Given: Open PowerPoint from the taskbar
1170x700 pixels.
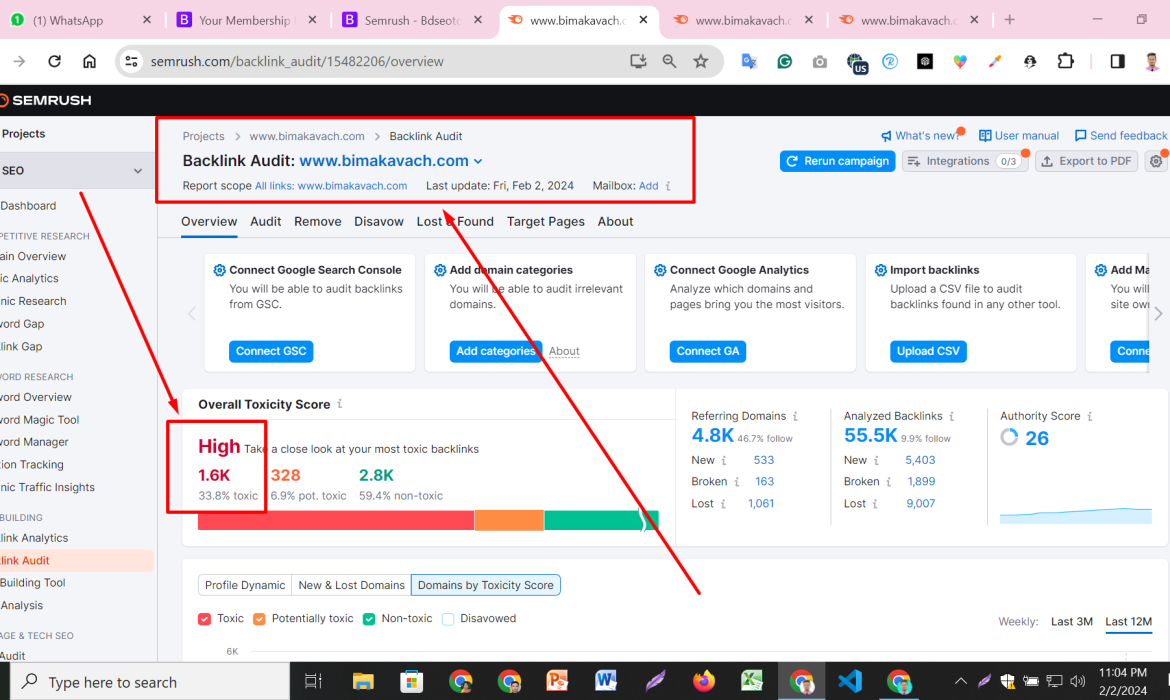Looking at the screenshot, I should [x=557, y=681].
